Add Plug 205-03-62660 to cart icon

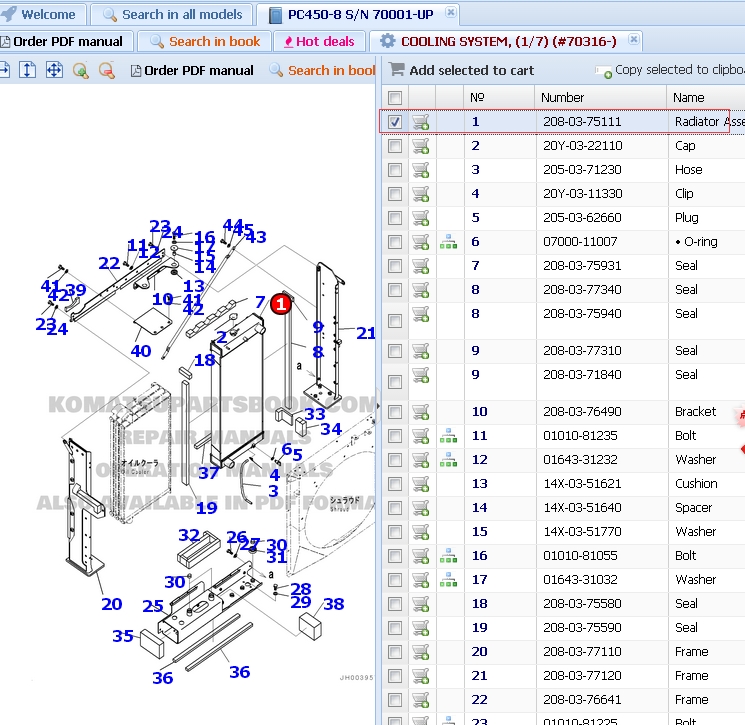click(x=420, y=218)
